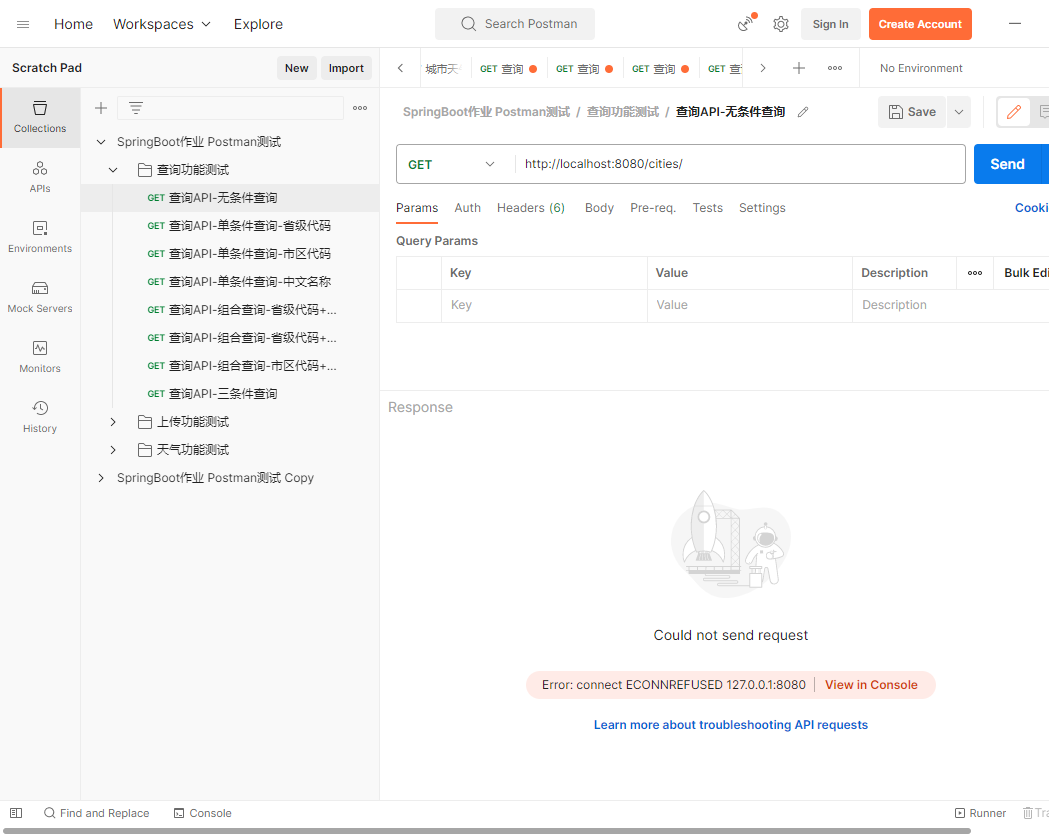Switch to the Headers (6) tab
The image size is (1049, 837).
click(531, 208)
